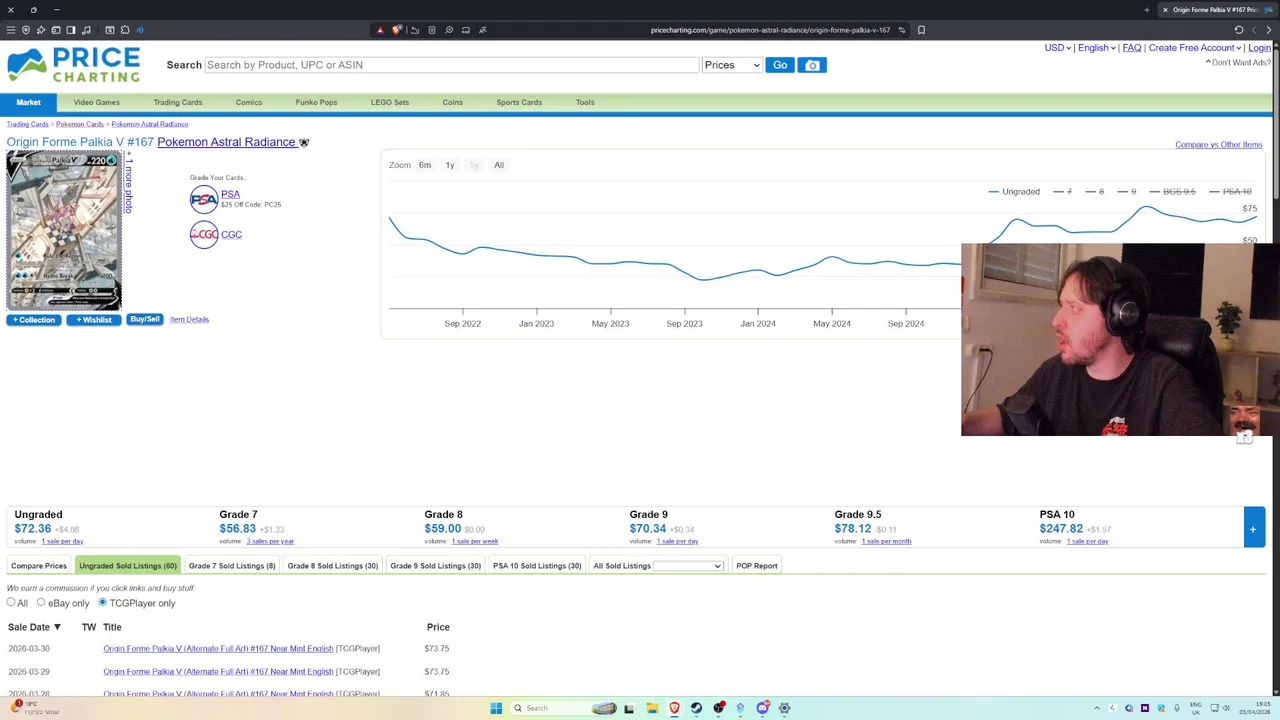Click the camera scan icon beside Go
The height and width of the screenshot is (720, 1280).
(812, 65)
